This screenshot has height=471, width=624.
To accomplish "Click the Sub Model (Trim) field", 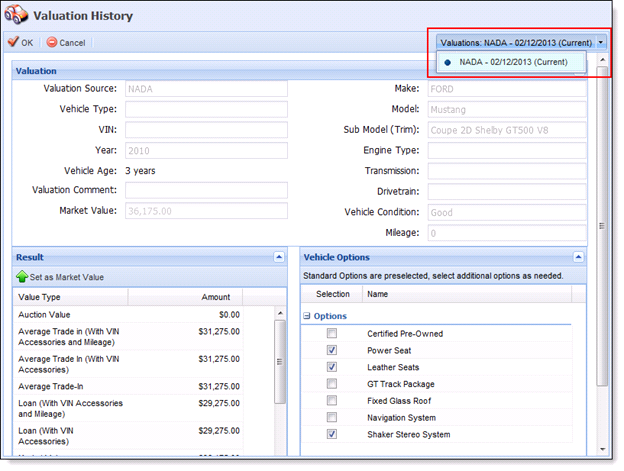I will pos(507,130).
